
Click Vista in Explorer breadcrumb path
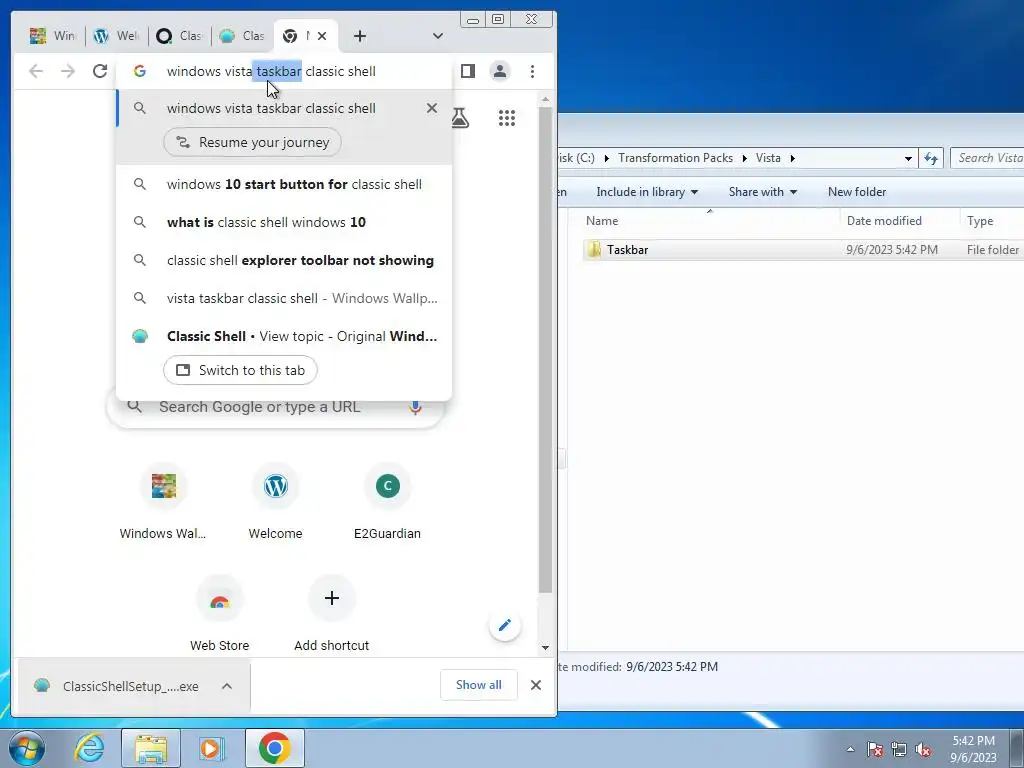(x=768, y=158)
